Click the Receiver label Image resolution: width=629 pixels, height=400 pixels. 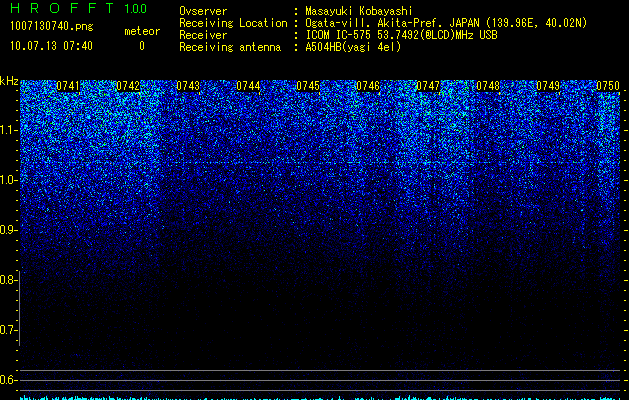pos(203,35)
